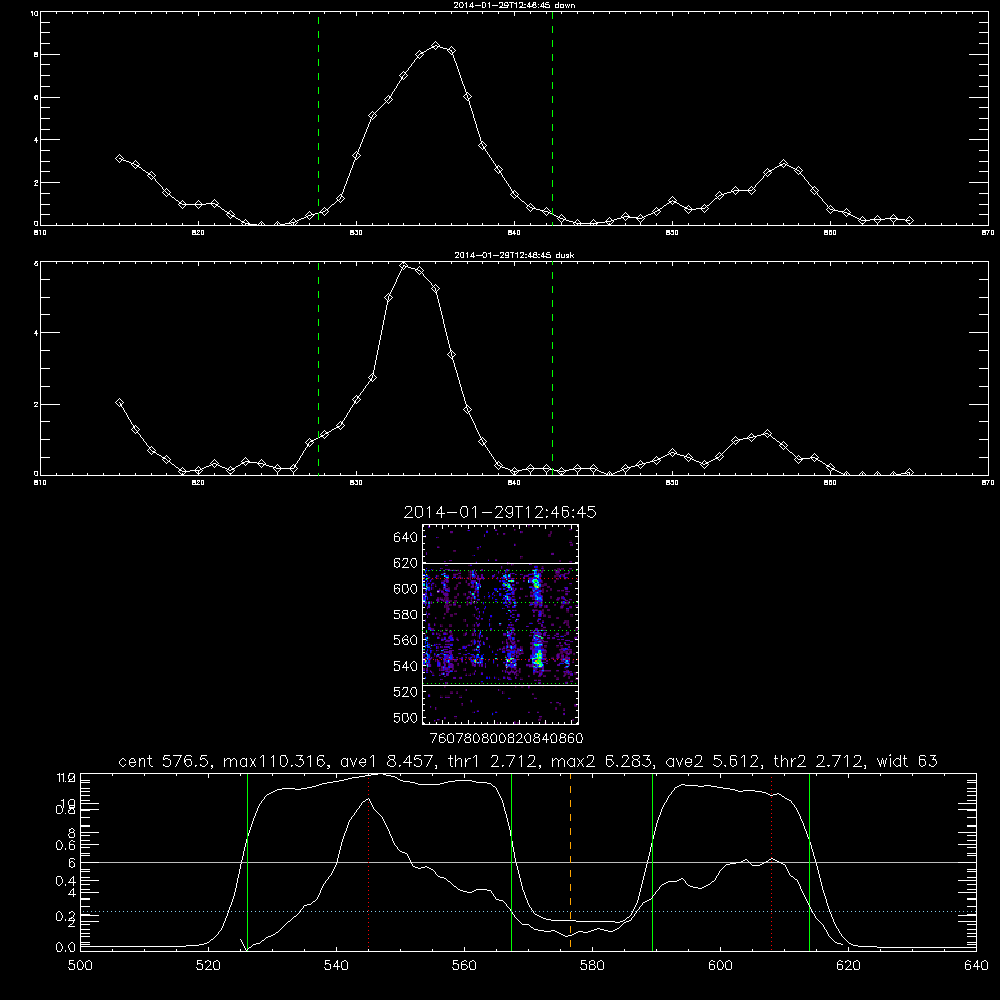Click the '640' x-axis label of bottom plot

click(x=976, y=965)
